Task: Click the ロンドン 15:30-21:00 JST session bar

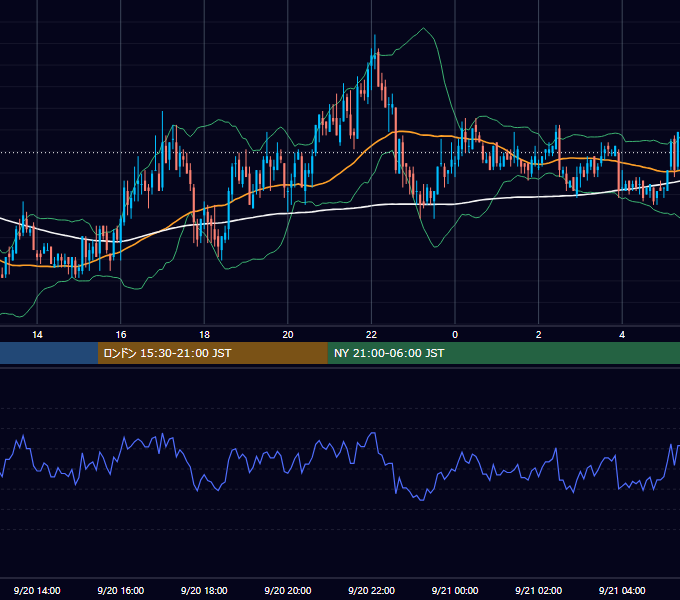Action: [212, 353]
